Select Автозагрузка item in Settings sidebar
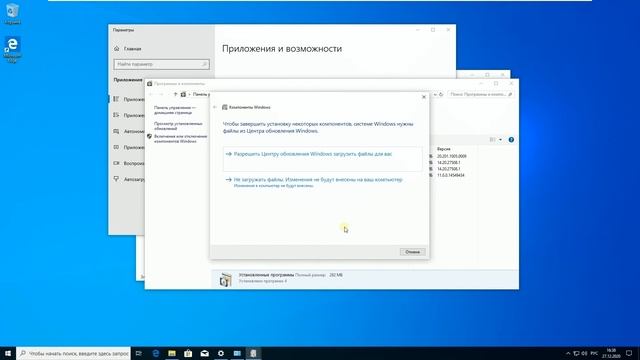The height and width of the screenshot is (360, 640). (x=129, y=179)
